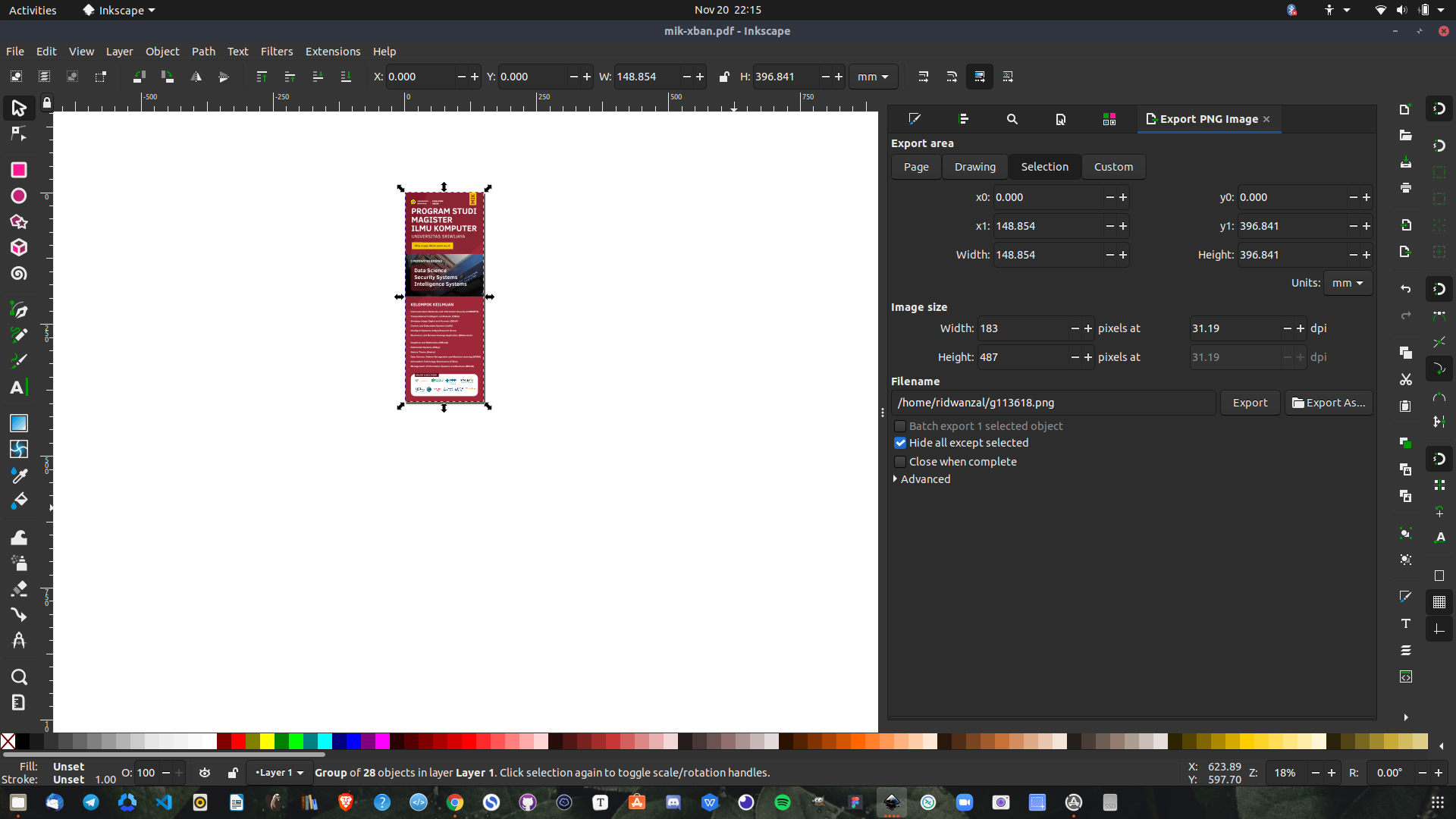Click the Export As... button
Viewport: 1456px width, 819px height.
tap(1328, 403)
